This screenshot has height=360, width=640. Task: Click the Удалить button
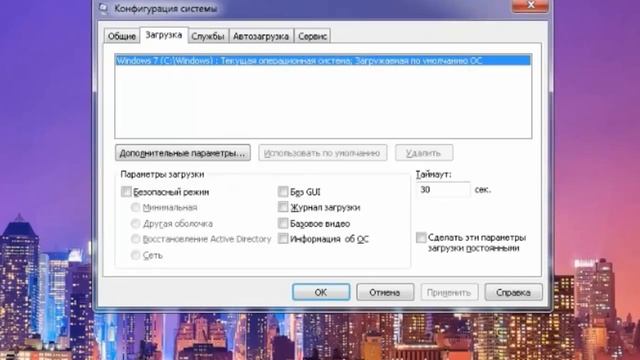424,153
